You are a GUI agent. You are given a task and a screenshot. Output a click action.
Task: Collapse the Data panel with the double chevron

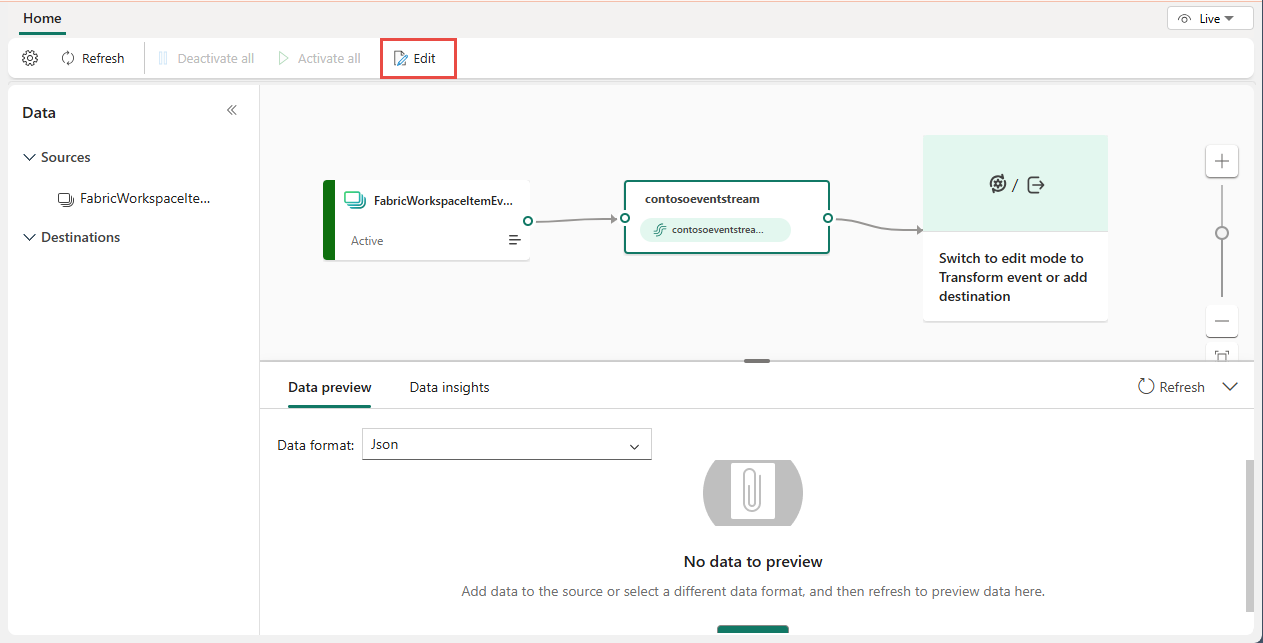click(231, 110)
